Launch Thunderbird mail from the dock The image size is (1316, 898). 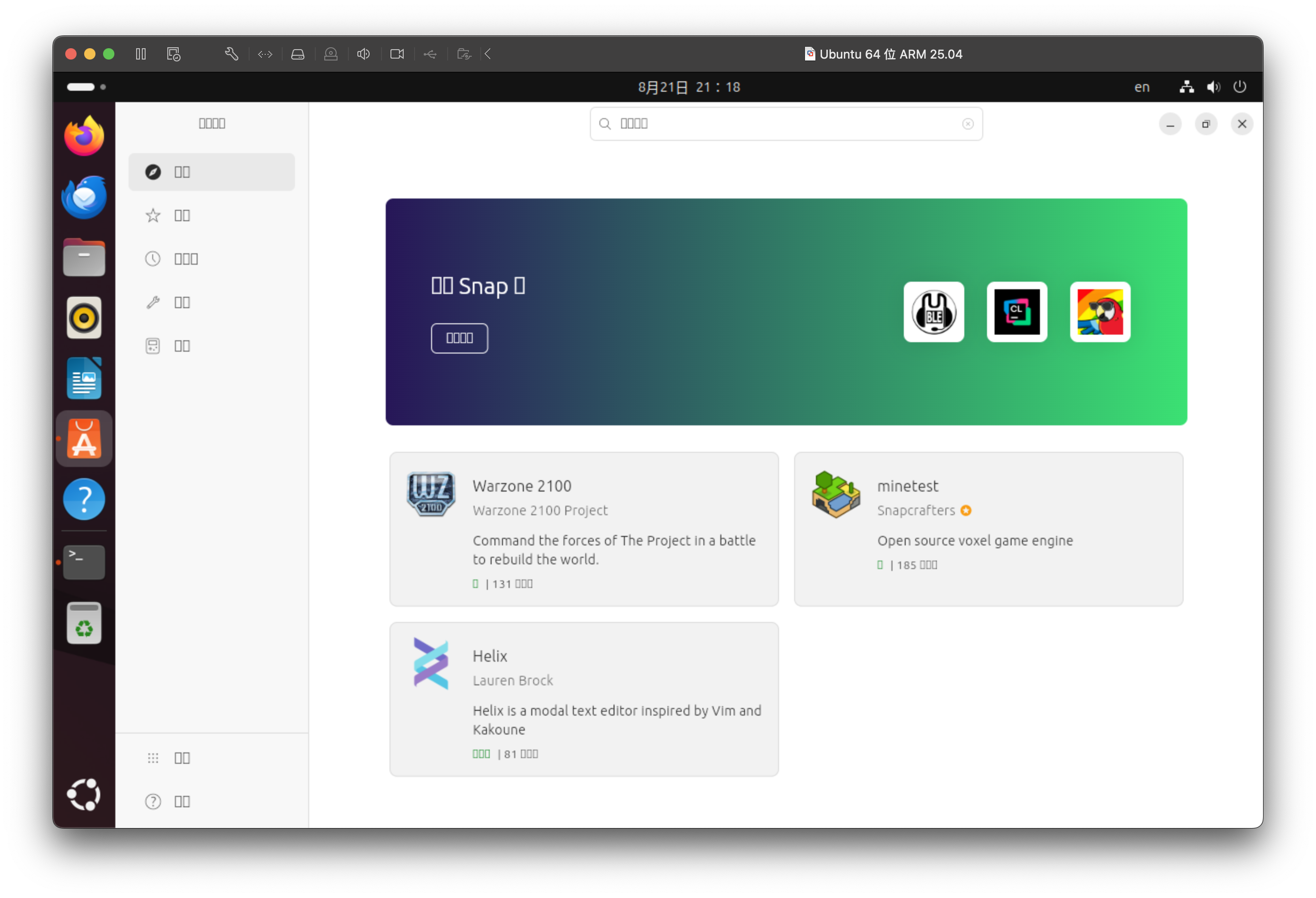[84, 197]
